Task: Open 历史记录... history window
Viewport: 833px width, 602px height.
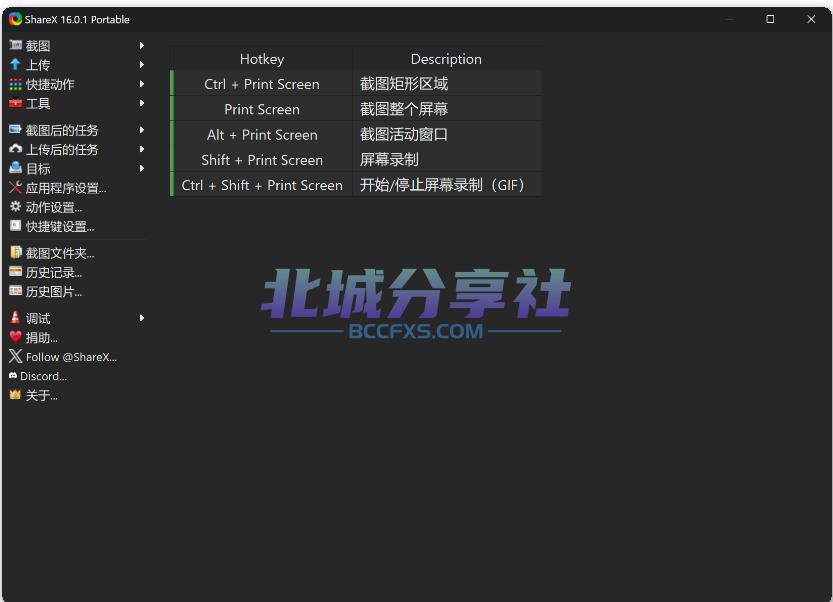Action: 78,272
